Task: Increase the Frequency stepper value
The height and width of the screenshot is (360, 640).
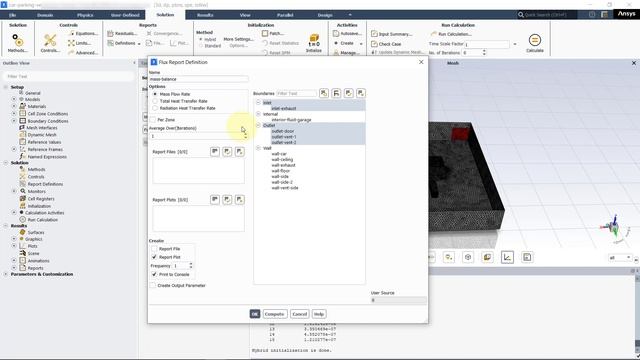Action: [191, 264]
